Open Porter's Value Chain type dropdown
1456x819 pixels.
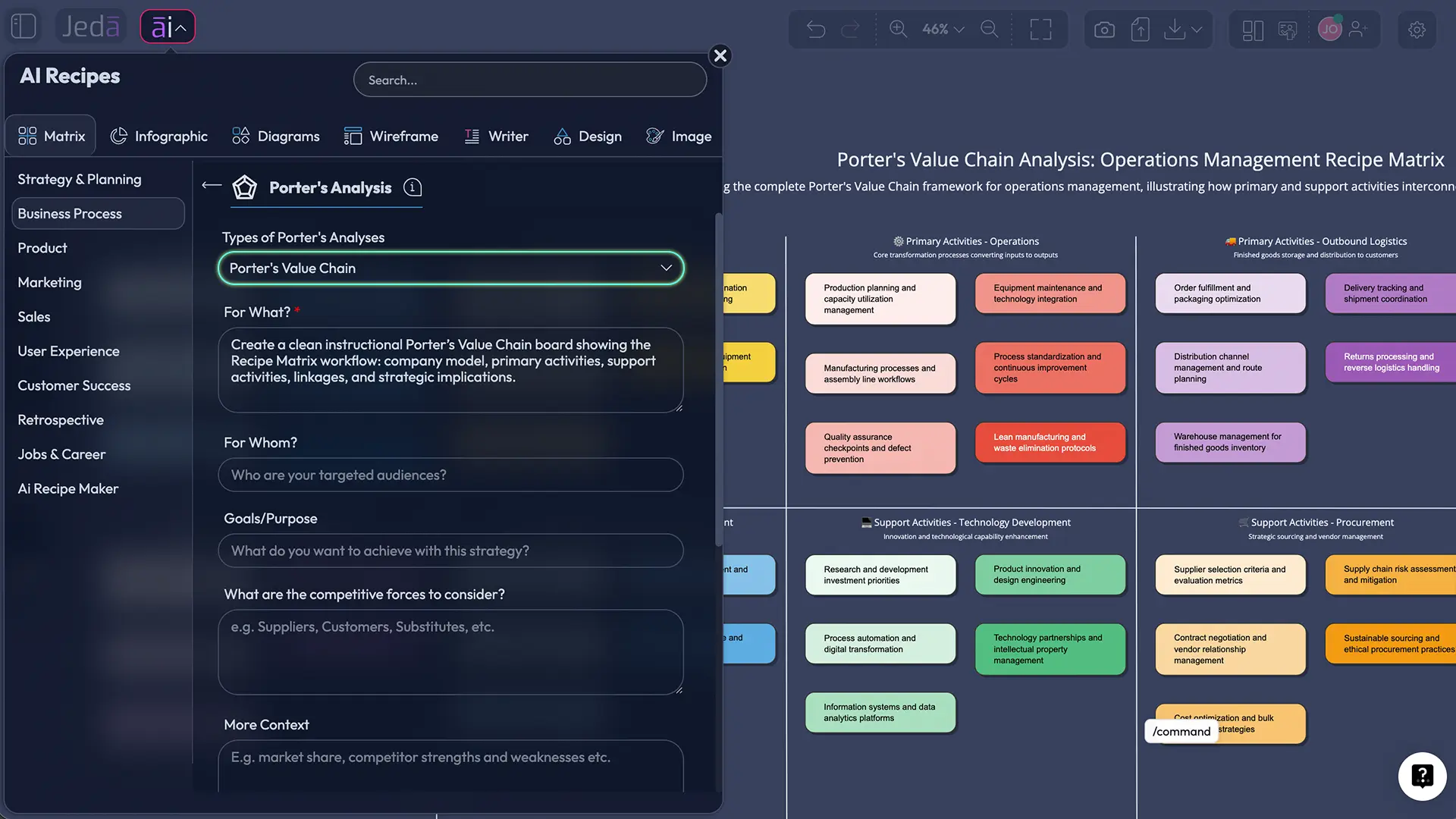tap(450, 268)
